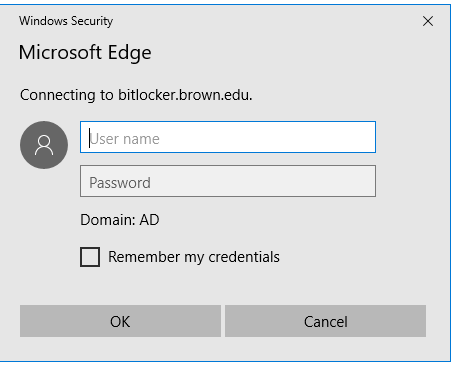Click the Microsoft Edge heading
The width and height of the screenshot is (456, 369).
click(x=85, y=53)
